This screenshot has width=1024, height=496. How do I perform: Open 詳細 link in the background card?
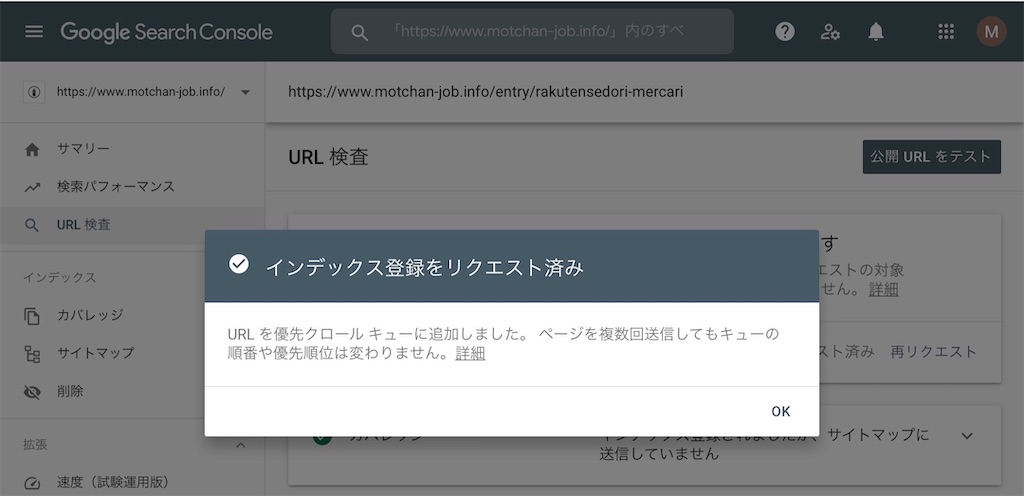pos(884,290)
